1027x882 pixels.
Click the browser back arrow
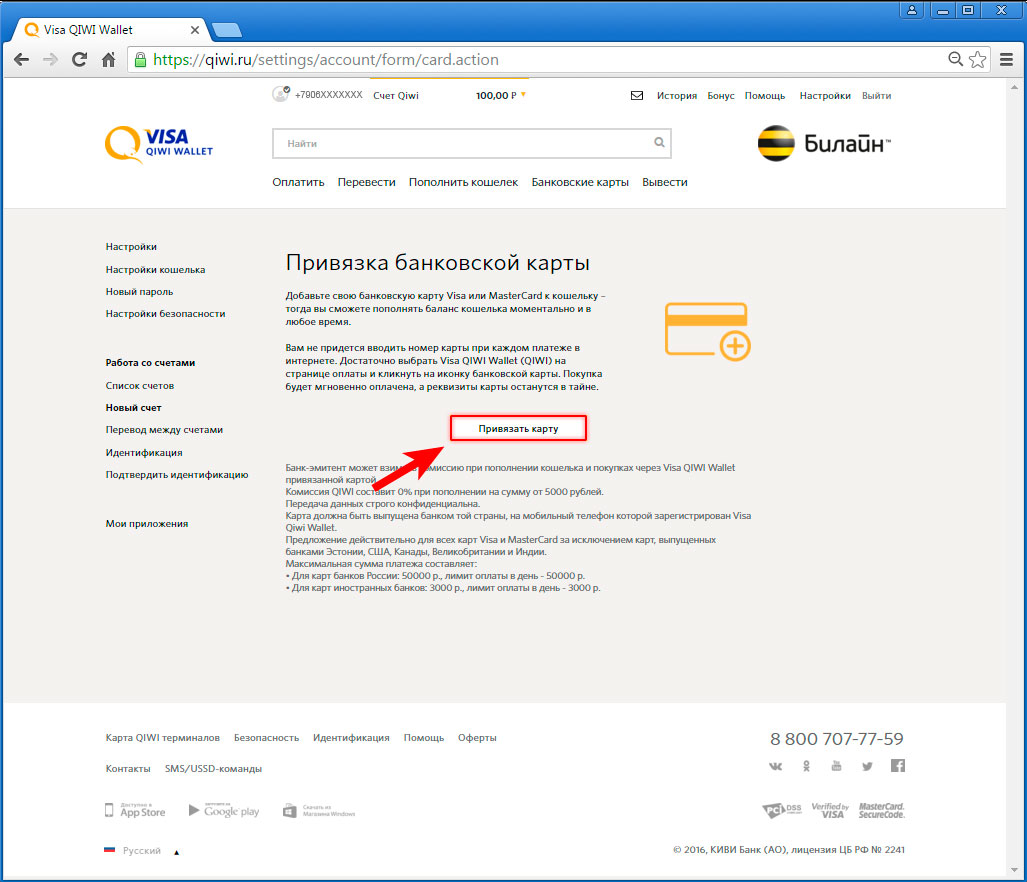[x=22, y=60]
